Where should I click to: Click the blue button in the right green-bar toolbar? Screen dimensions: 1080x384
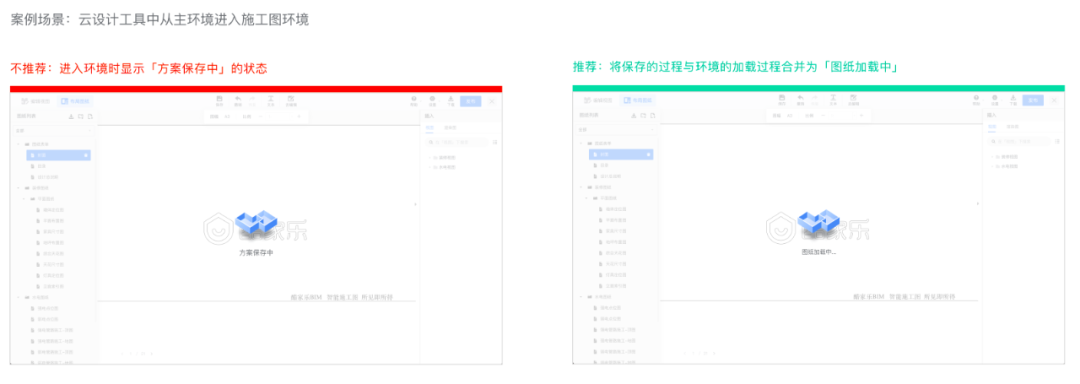[1033, 100]
